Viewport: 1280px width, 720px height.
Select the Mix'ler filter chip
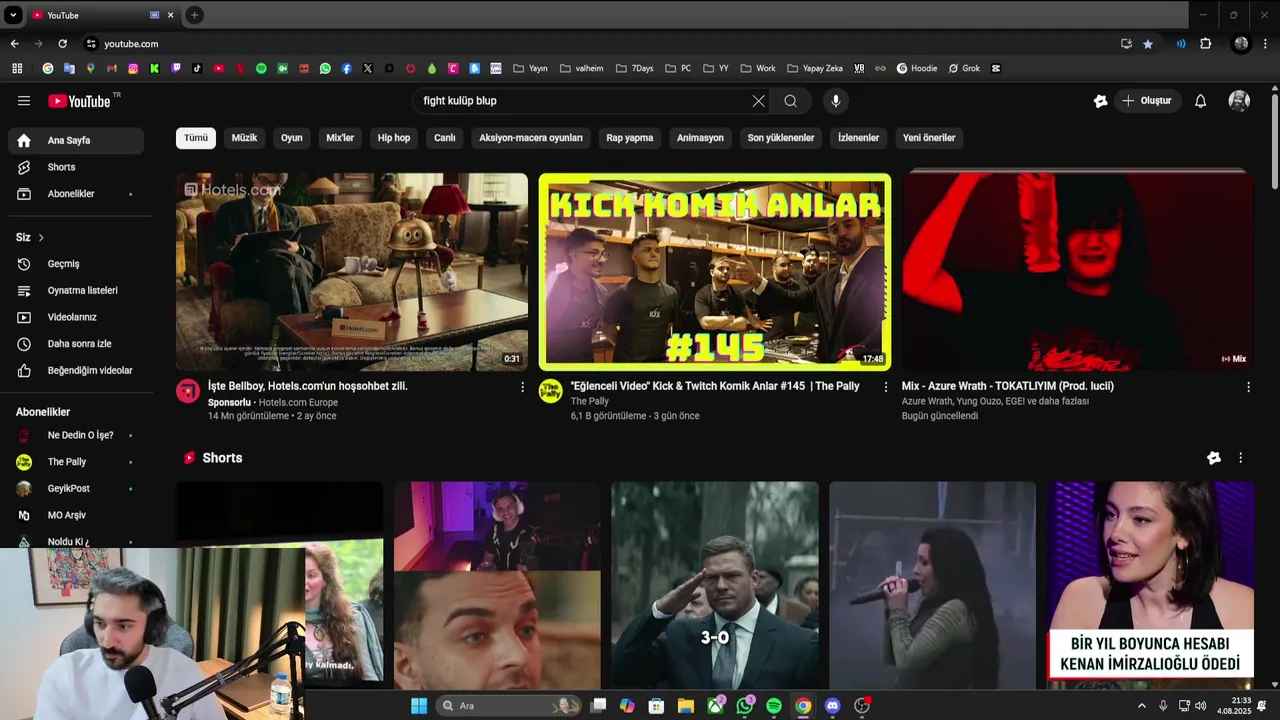[x=340, y=138]
